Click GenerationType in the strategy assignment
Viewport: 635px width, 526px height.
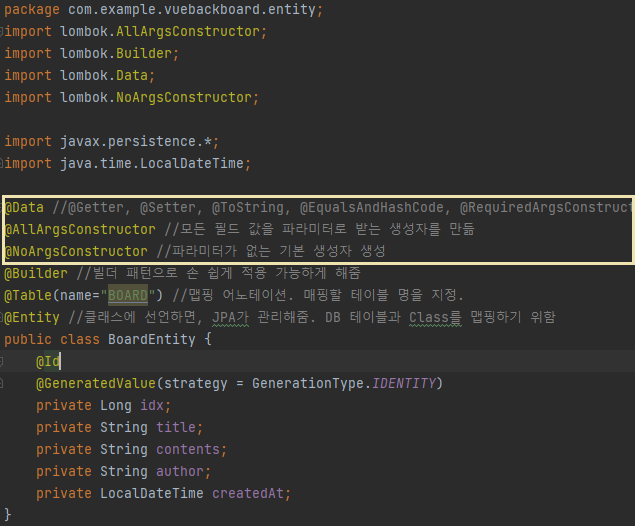pyautogui.click(x=308, y=383)
